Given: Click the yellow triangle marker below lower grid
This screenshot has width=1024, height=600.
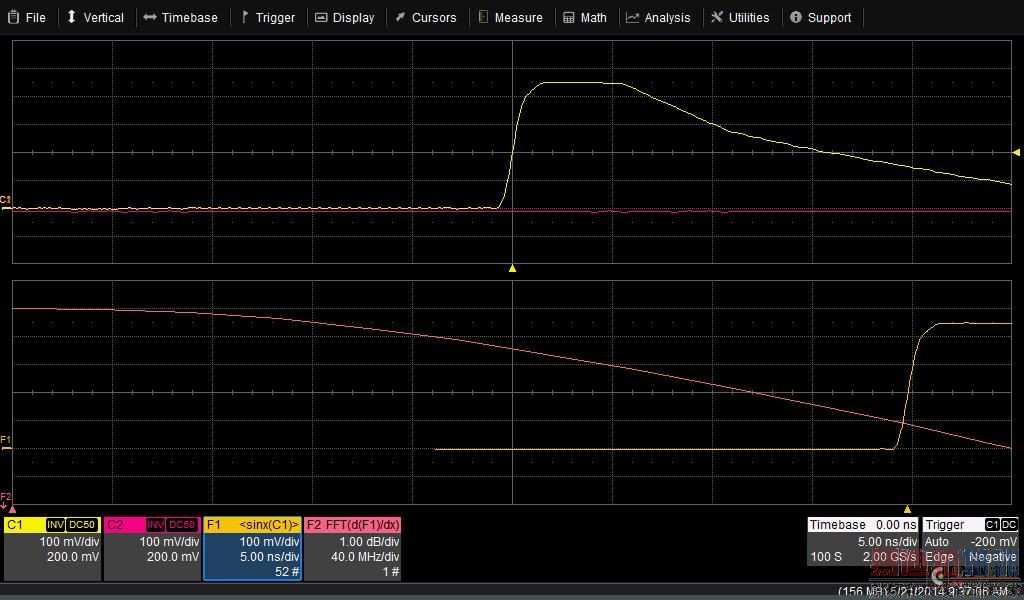Looking at the screenshot, I should click(x=907, y=509).
